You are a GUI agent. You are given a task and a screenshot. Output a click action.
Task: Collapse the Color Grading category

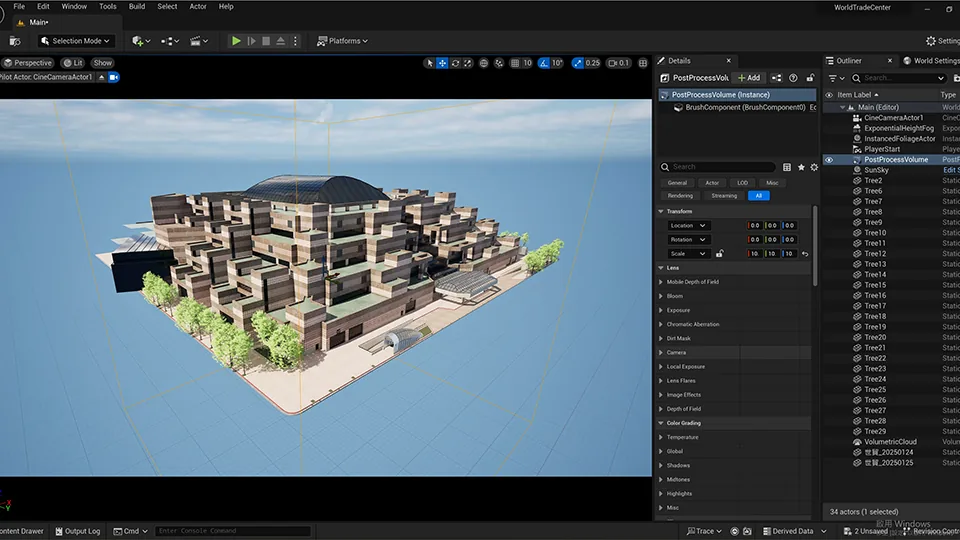[x=661, y=423]
